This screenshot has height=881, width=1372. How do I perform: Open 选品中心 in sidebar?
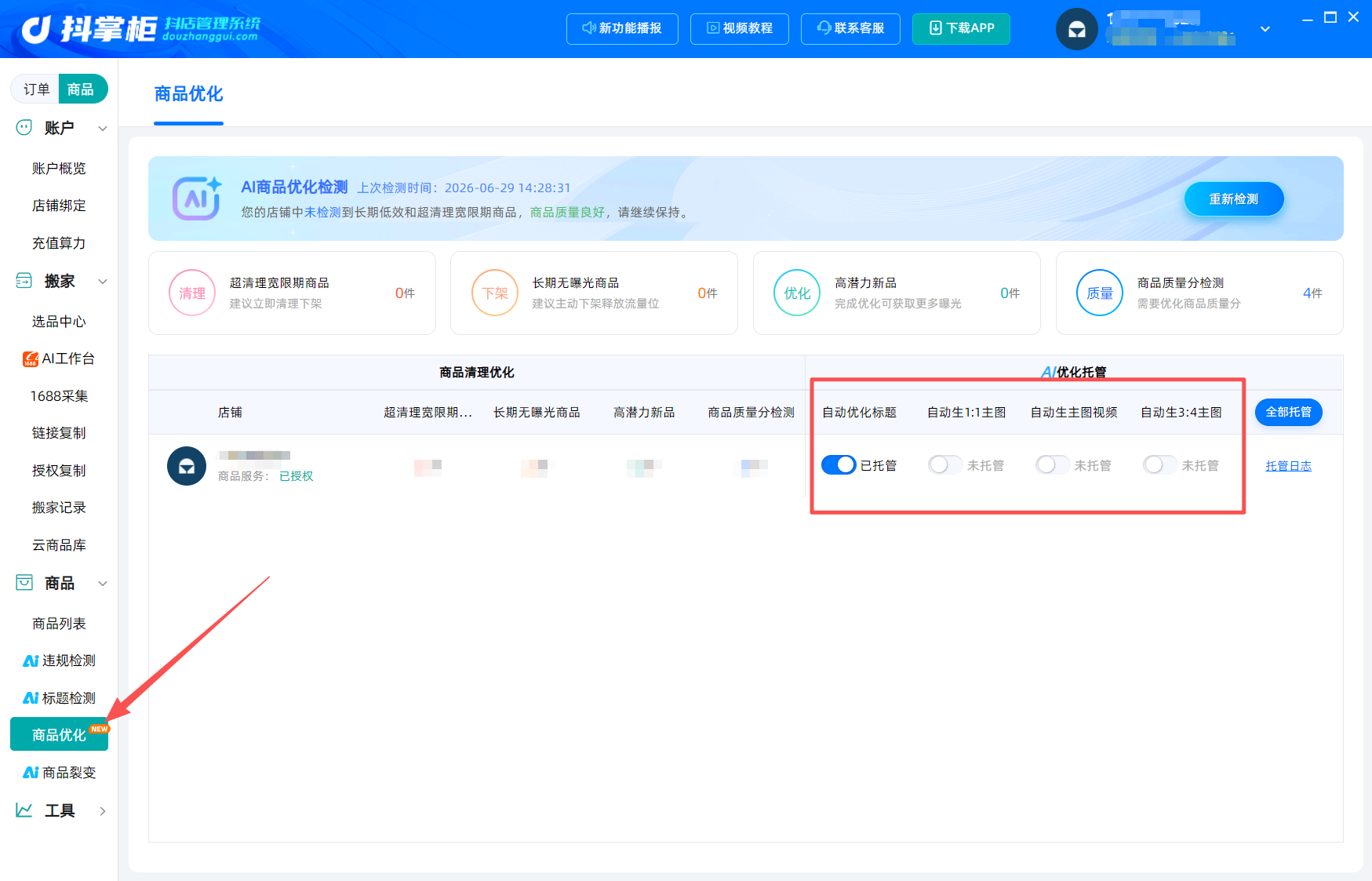point(59,322)
